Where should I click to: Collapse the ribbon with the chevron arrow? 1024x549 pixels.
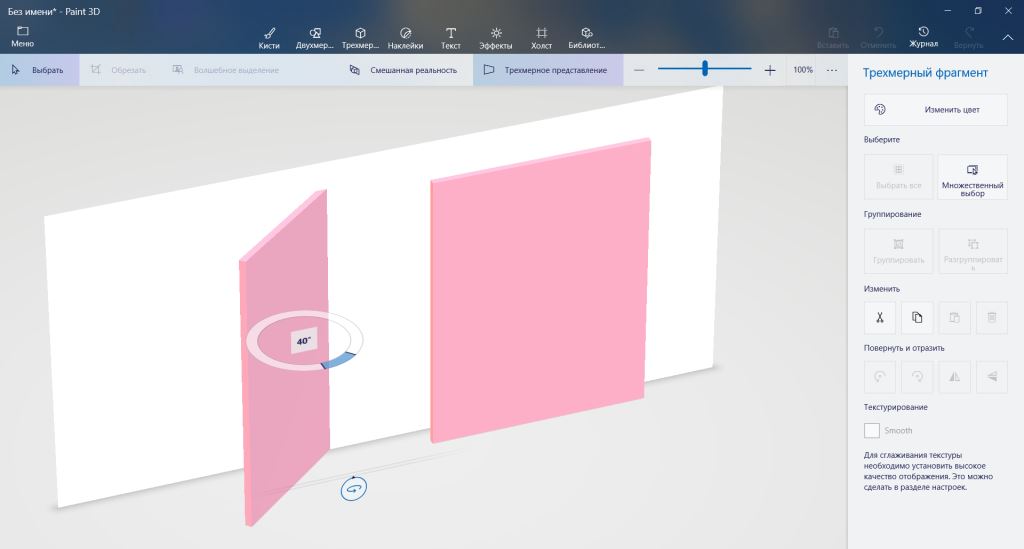click(1007, 37)
